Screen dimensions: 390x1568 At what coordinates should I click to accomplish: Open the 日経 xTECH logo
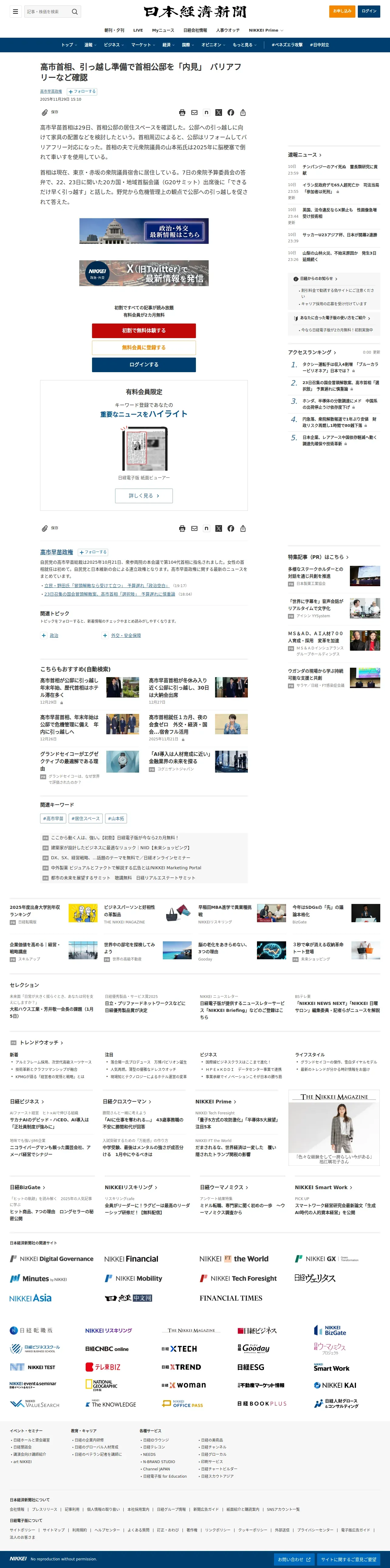[179, 1349]
